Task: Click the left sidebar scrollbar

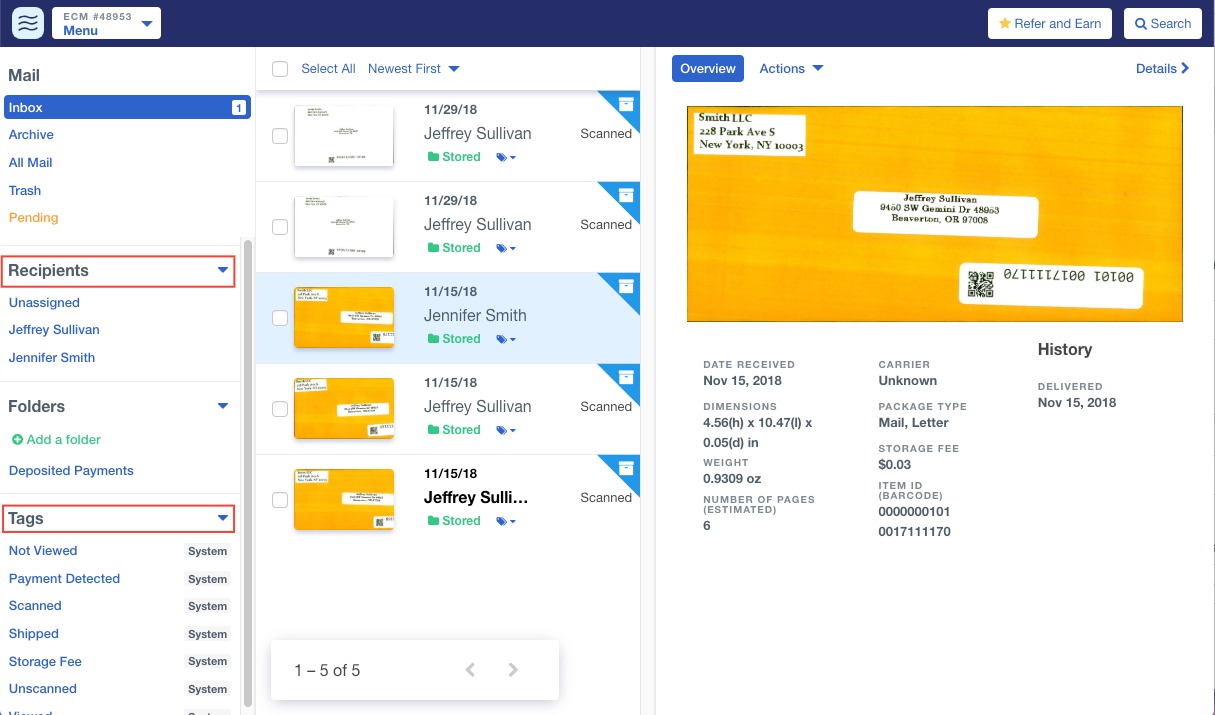Action: 248,473
